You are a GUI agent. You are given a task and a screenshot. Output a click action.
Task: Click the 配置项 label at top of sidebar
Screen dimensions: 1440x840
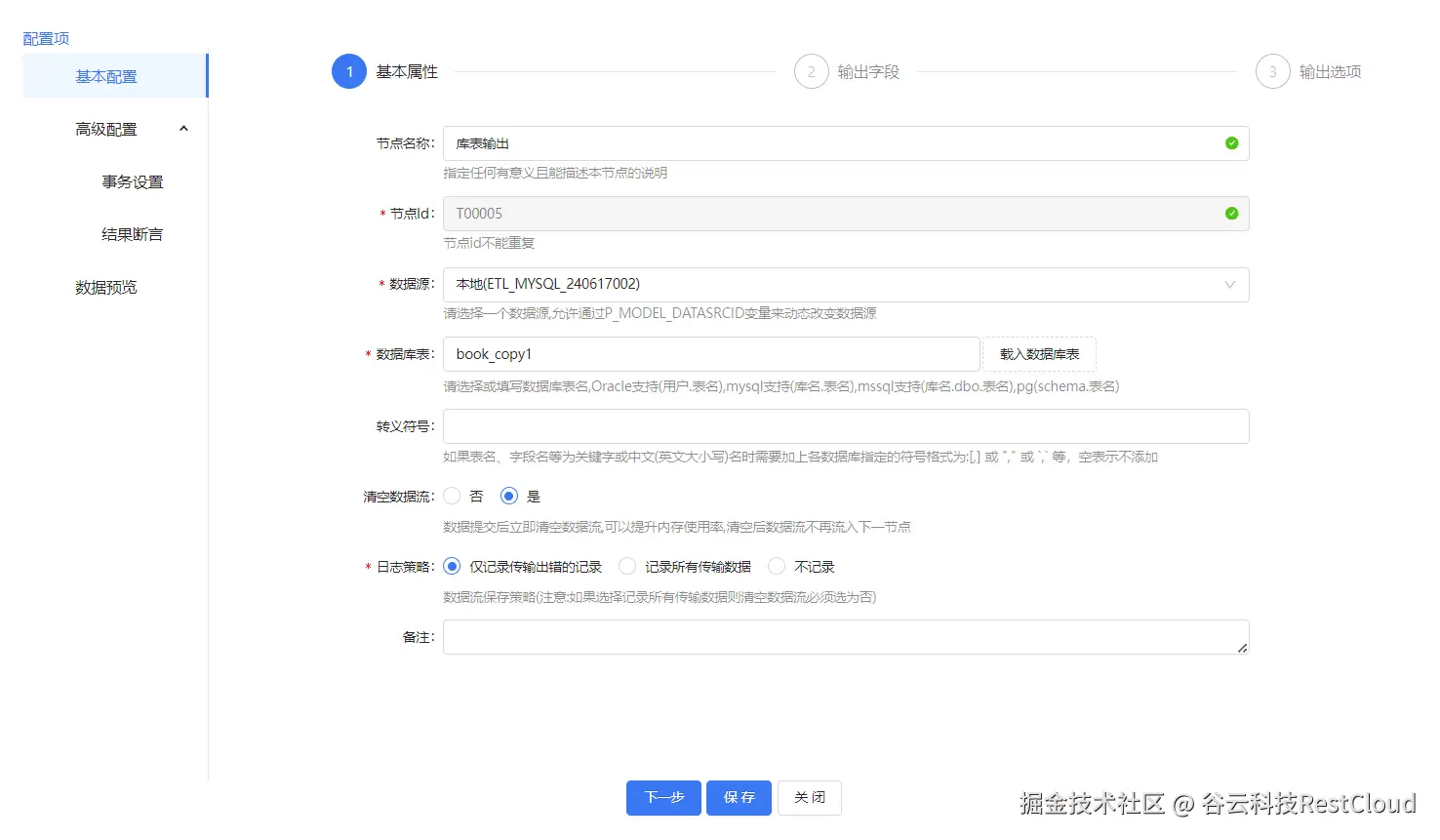coord(46,38)
